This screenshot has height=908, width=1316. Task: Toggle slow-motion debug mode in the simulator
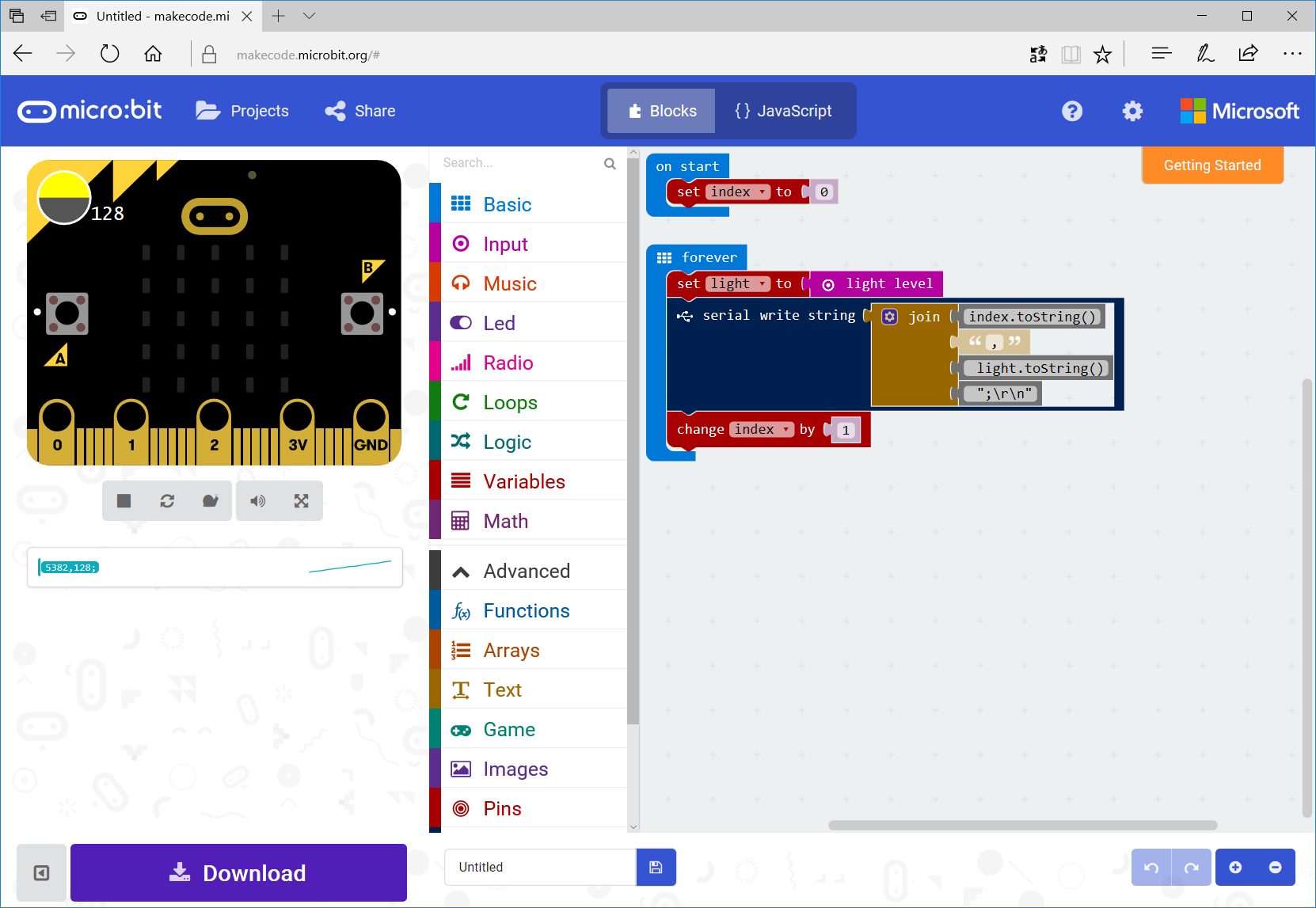pyautogui.click(x=211, y=500)
